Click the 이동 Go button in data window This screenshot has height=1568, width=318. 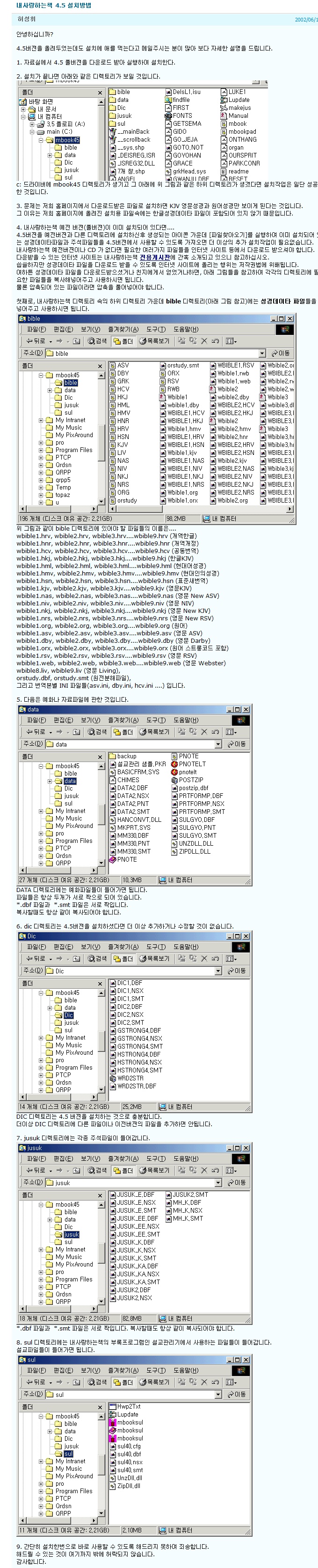point(236,744)
